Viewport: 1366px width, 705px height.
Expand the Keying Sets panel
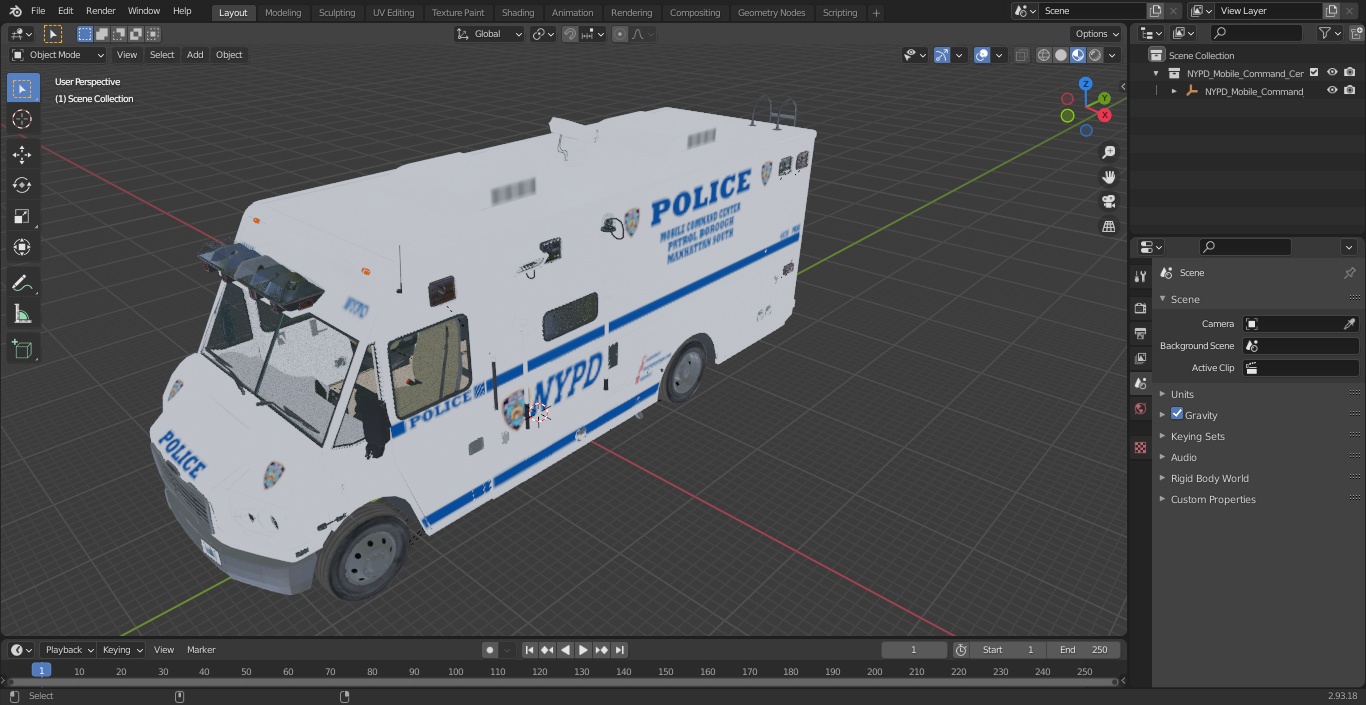coord(1198,436)
